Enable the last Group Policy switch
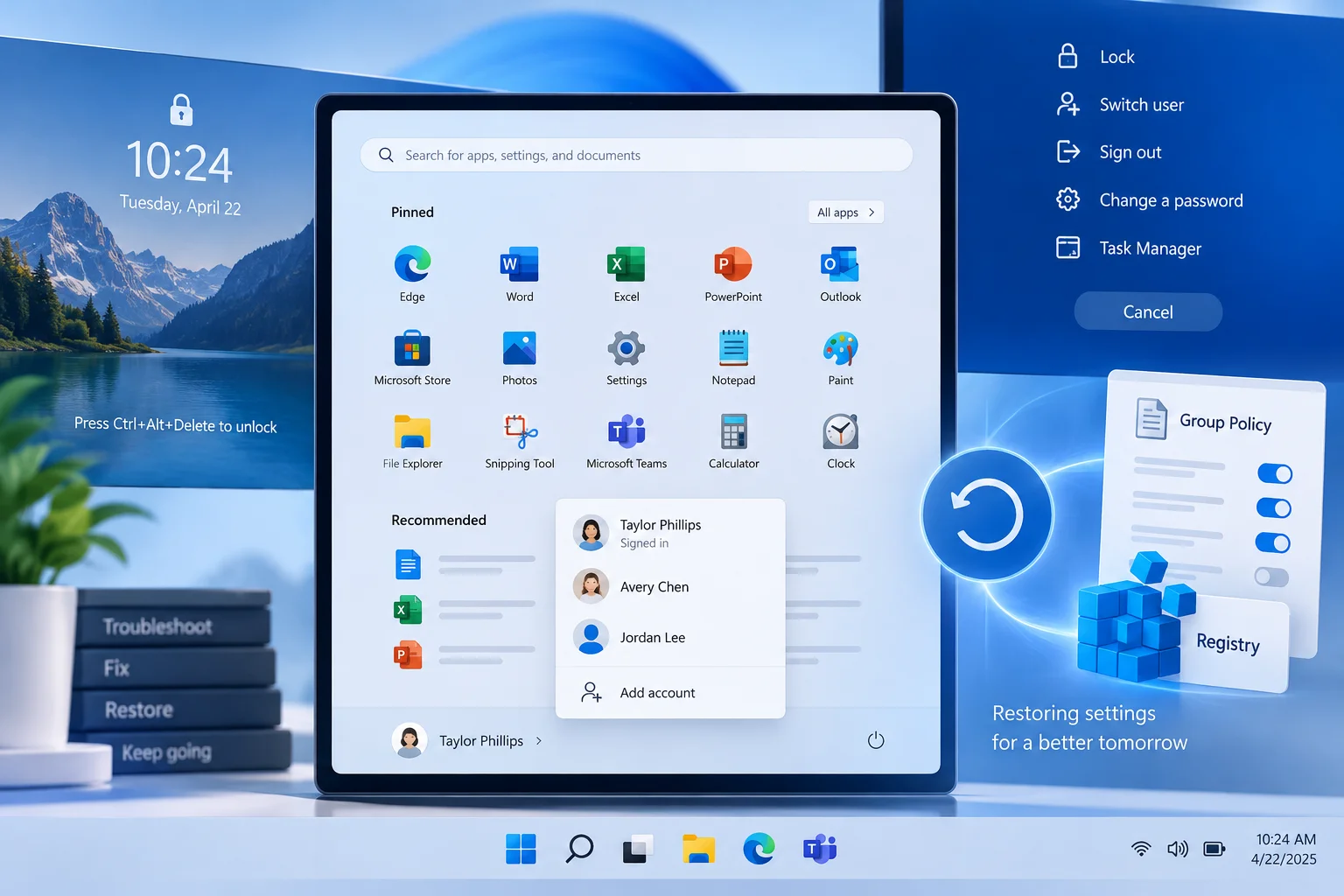Viewport: 1344px width, 896px height. pyautogui.click(x=1271, y=577)
